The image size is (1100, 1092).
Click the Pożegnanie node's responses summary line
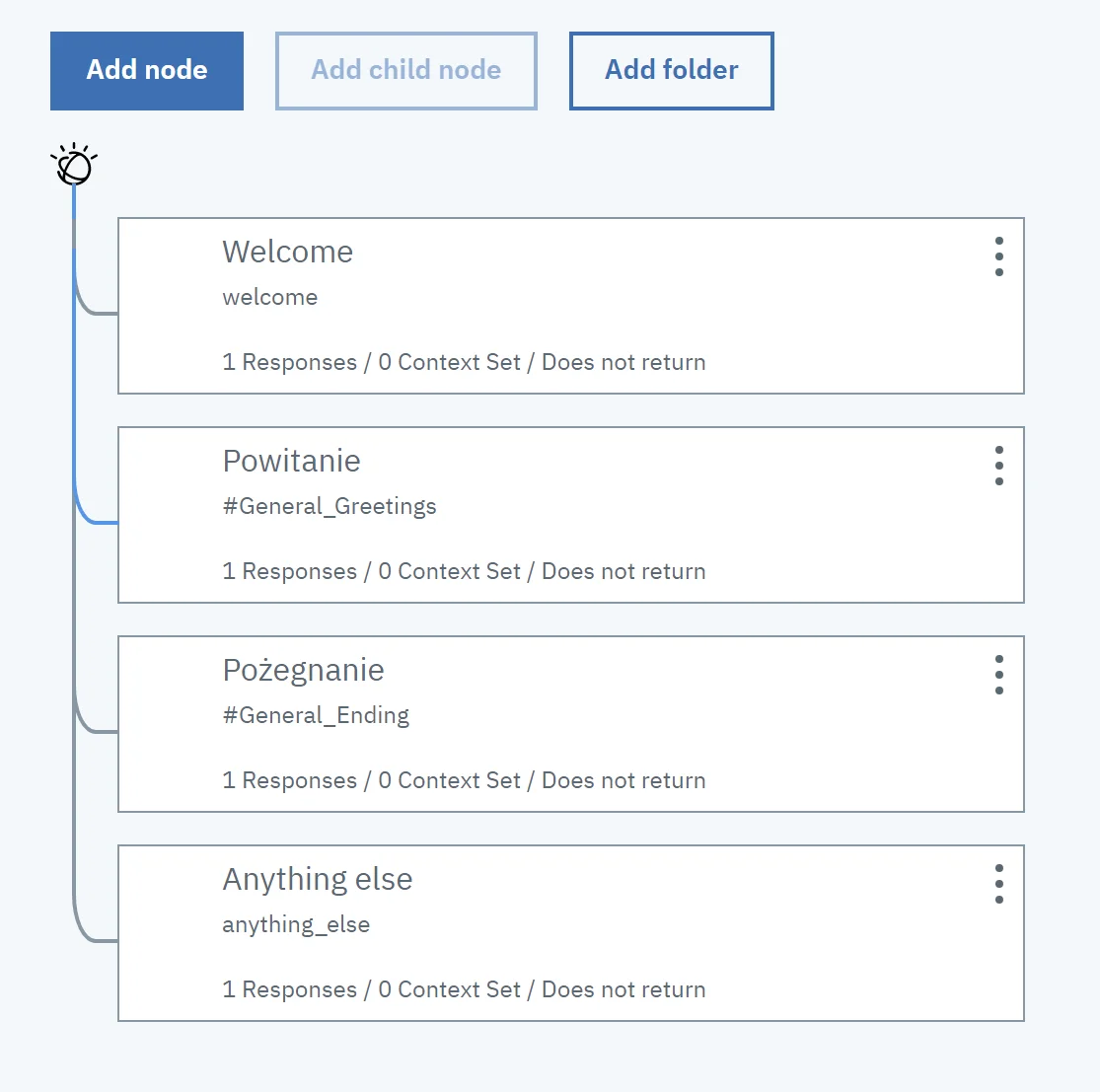pyautogui.click(x=464, y=780)
